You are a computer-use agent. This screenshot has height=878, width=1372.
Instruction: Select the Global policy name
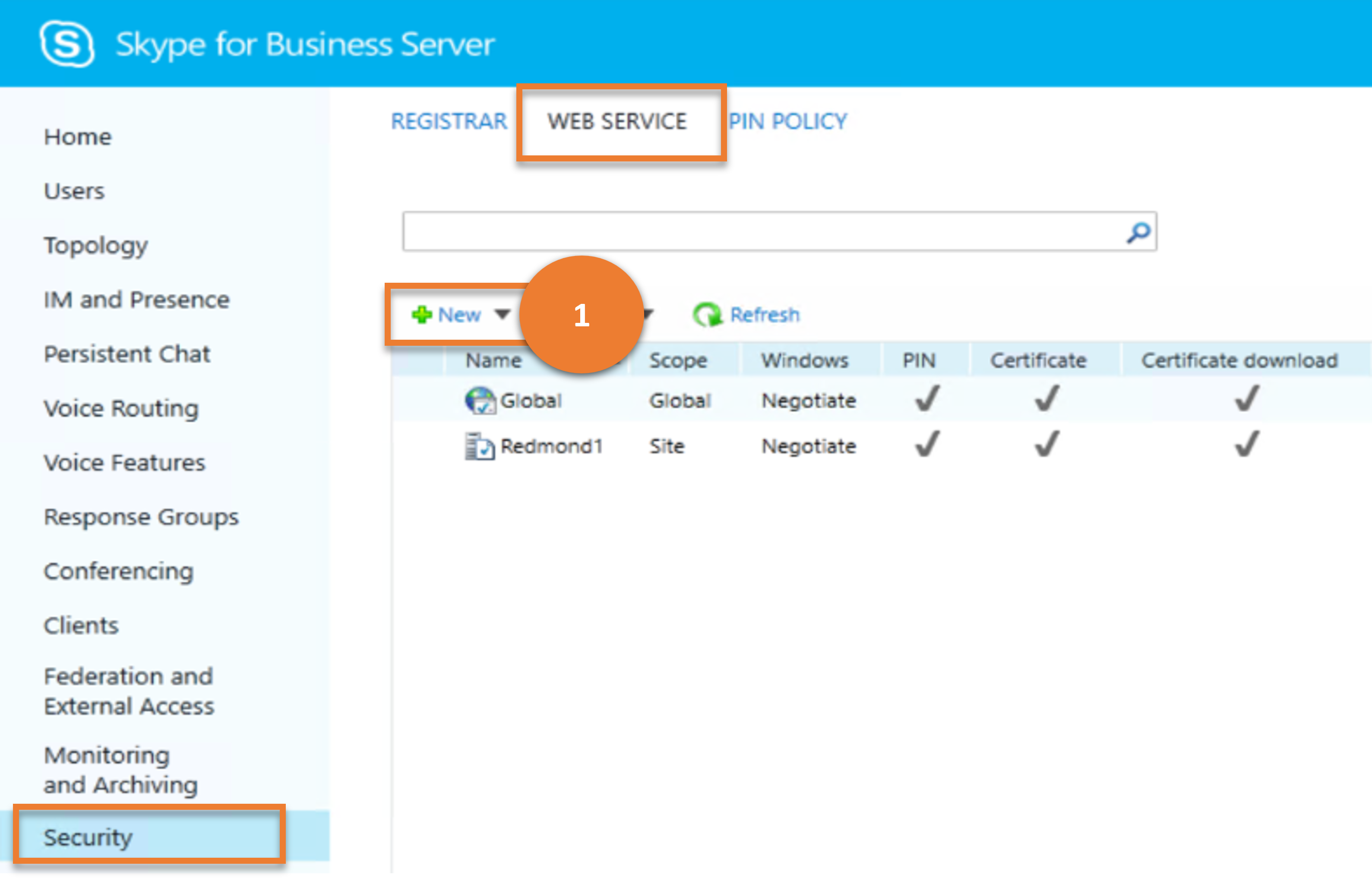click(x=531, y=401)
